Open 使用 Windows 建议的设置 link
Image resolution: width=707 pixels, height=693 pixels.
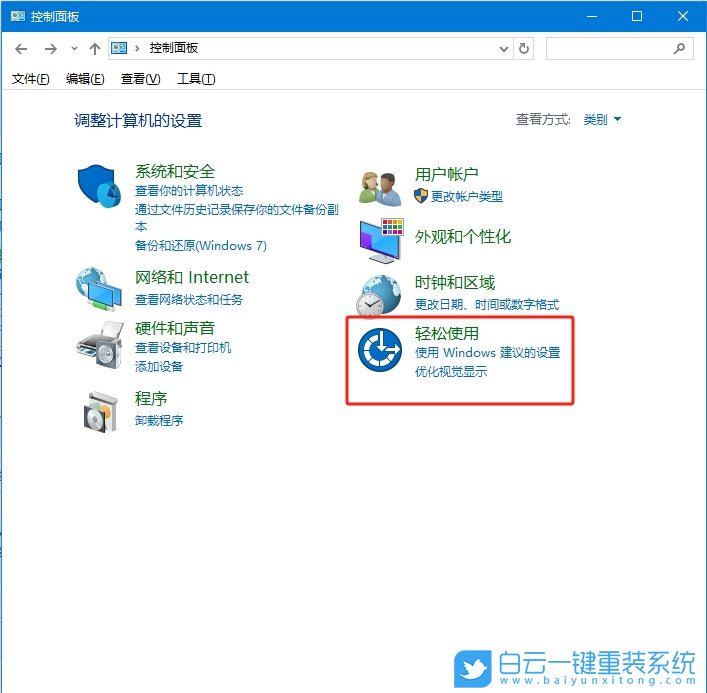point(487,353)
